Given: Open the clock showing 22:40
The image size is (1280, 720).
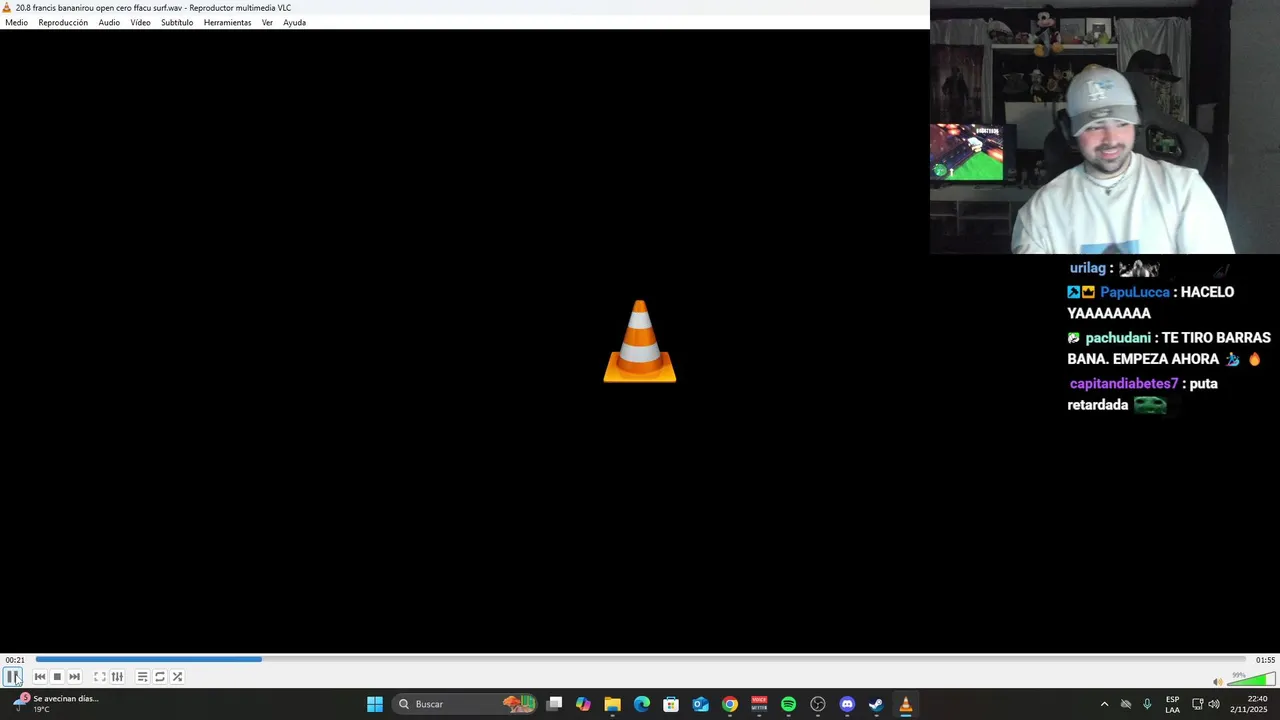Looking at the screenshot, I should (x=1249, y=704).
